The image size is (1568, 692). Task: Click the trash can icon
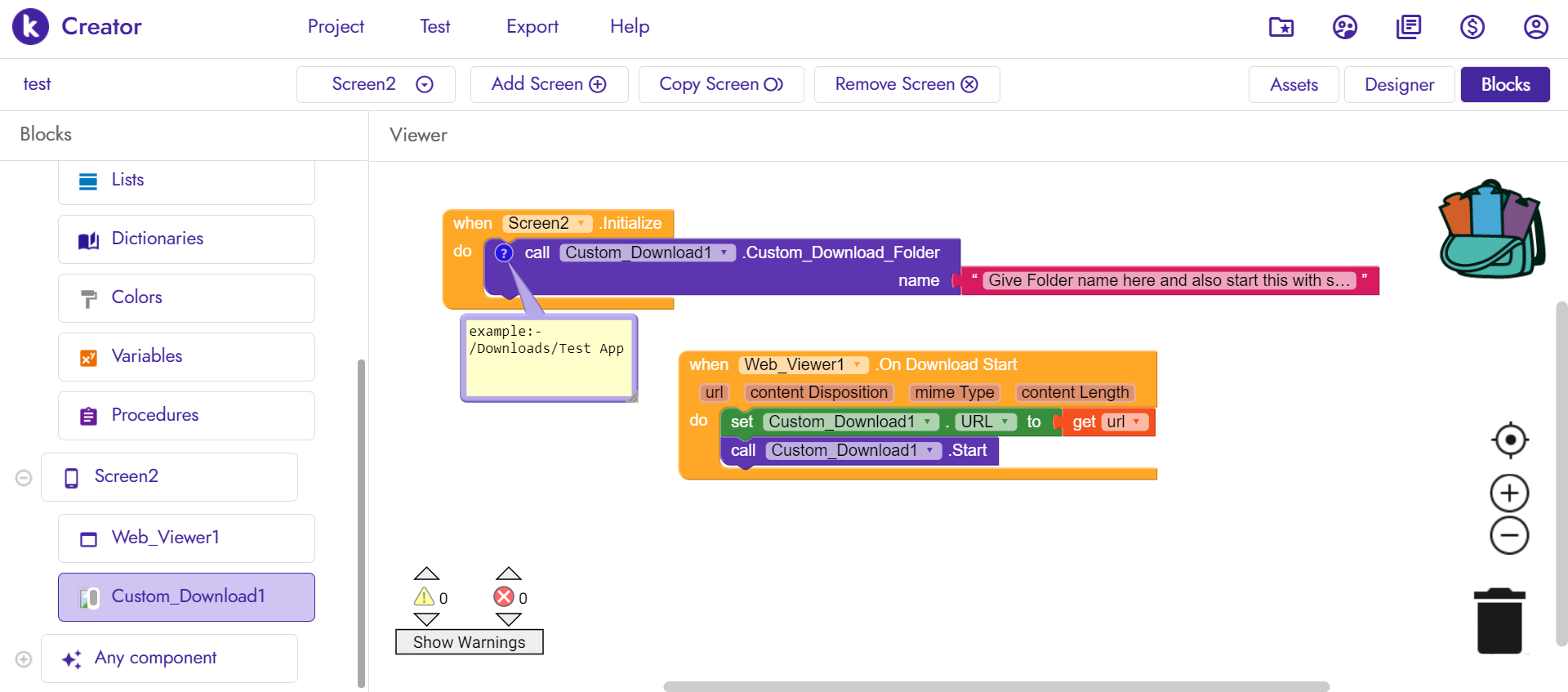pyautogui.click(x=1499, y=621)
